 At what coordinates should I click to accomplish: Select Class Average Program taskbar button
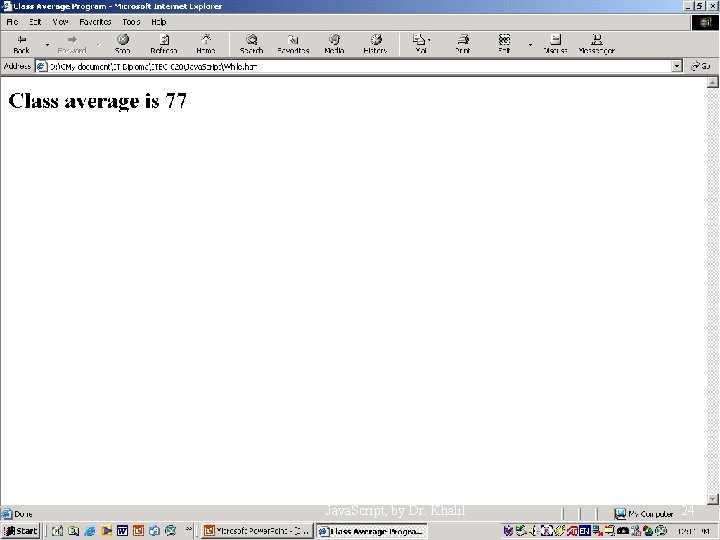point(371,531)
